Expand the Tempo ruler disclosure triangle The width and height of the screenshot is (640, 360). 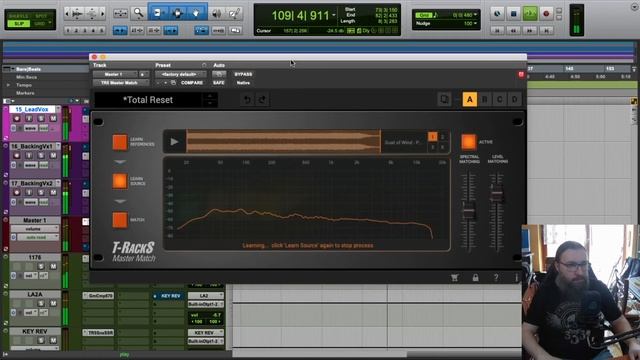[9, 85]
